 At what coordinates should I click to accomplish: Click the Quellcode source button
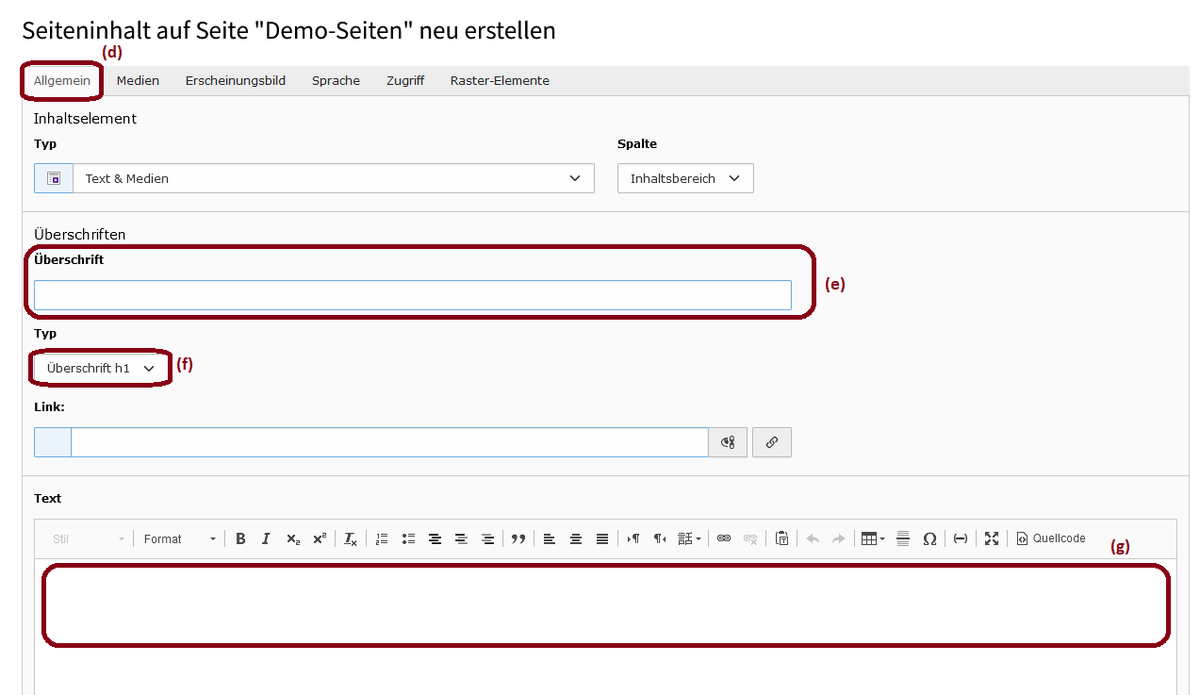click(x=1050, y=539)
